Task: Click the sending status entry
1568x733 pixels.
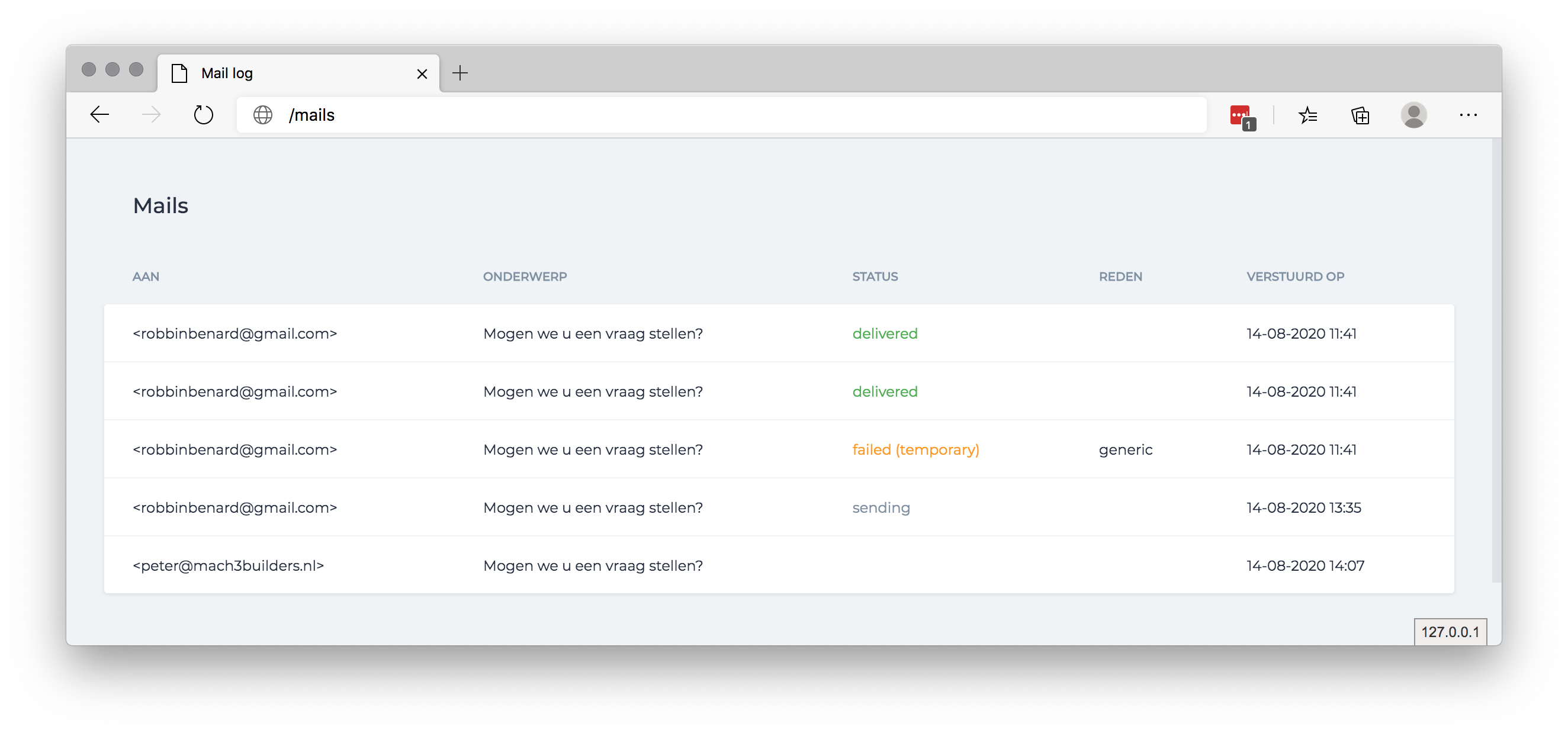Action: point(881,508)
